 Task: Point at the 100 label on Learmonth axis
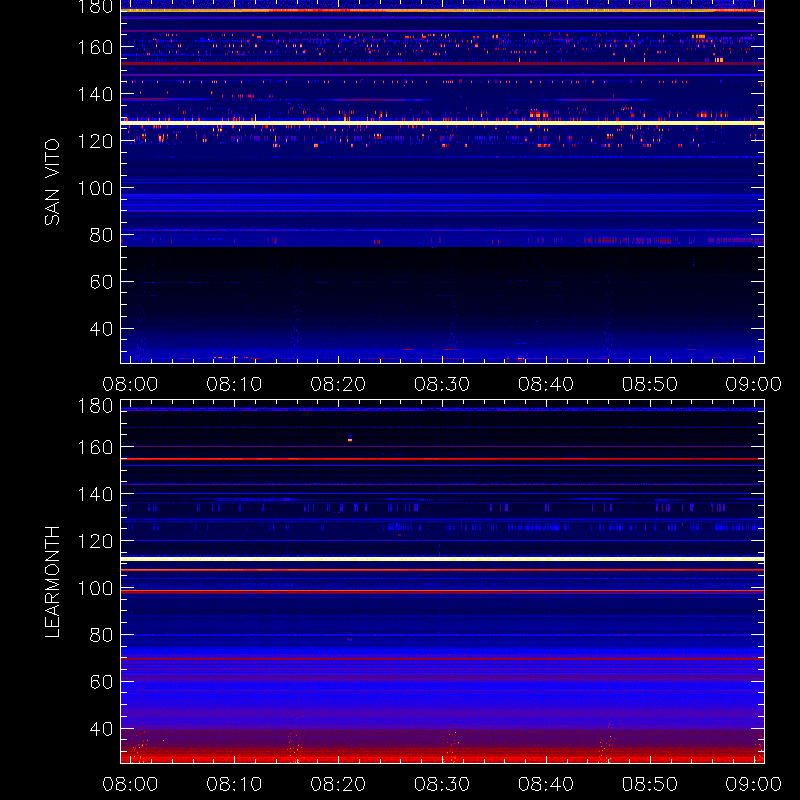tap(95, 588)
